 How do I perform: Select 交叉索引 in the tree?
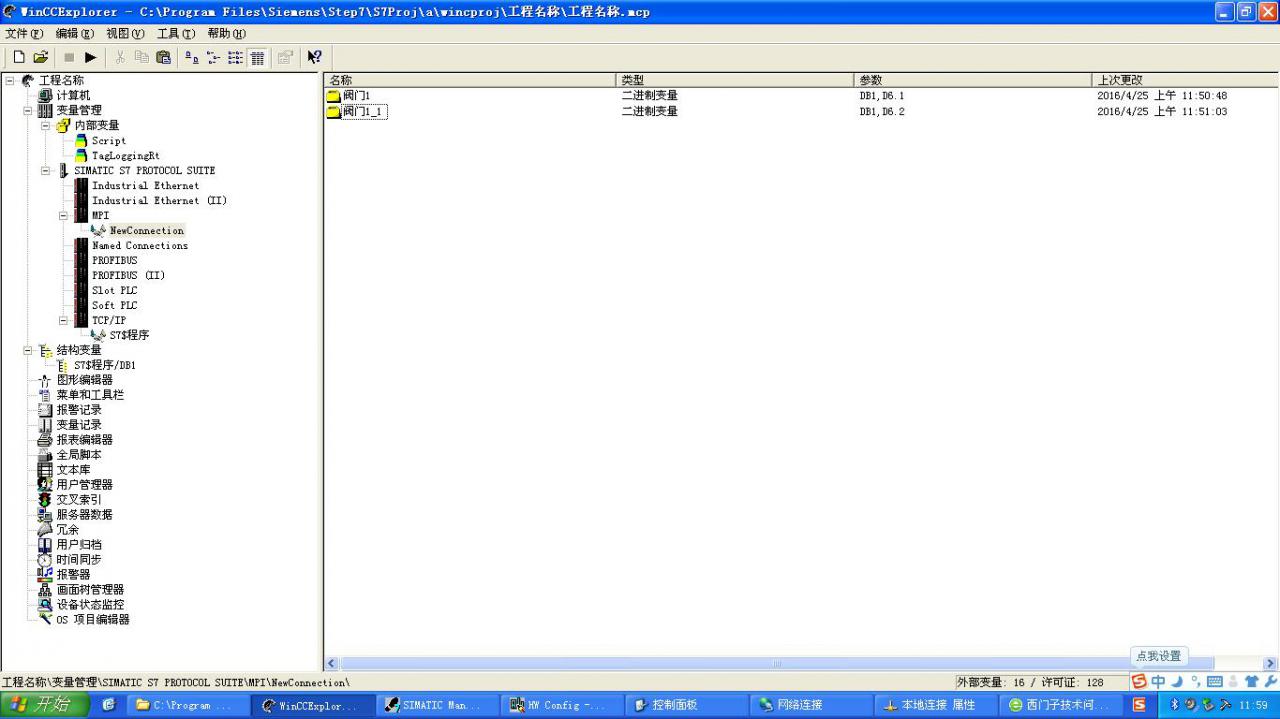[x=78, y=500]
